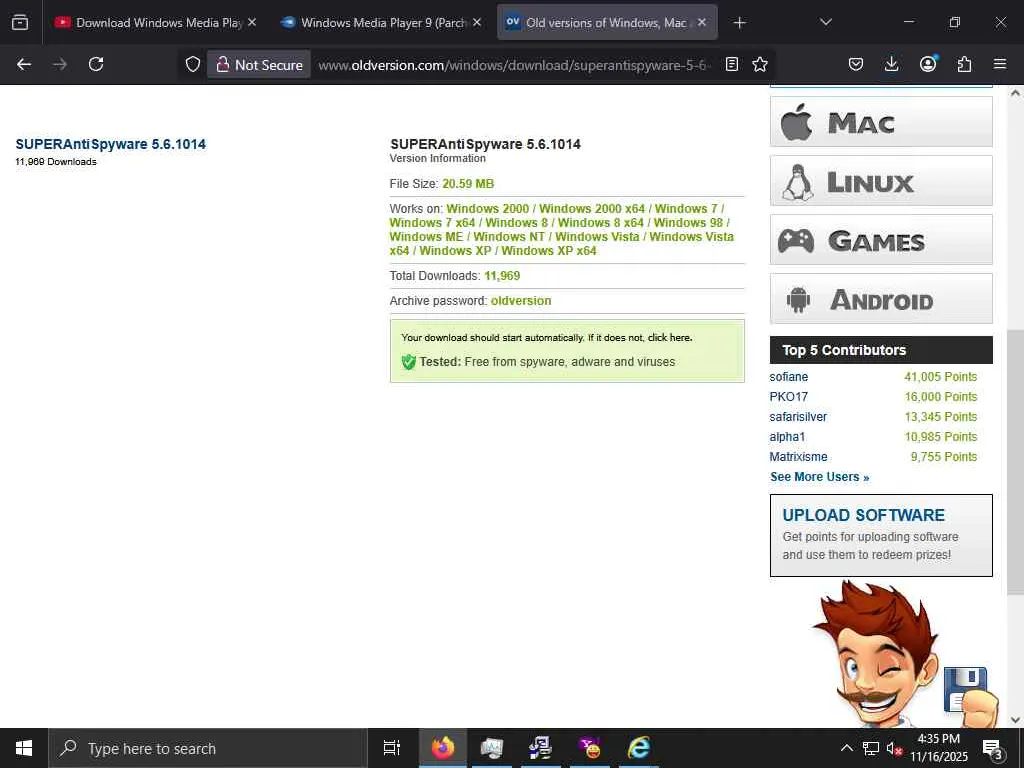Open Task View on taskbar
Image resolution: width=1024 pixels, height=768 pixels.
[x=391, y=748]
